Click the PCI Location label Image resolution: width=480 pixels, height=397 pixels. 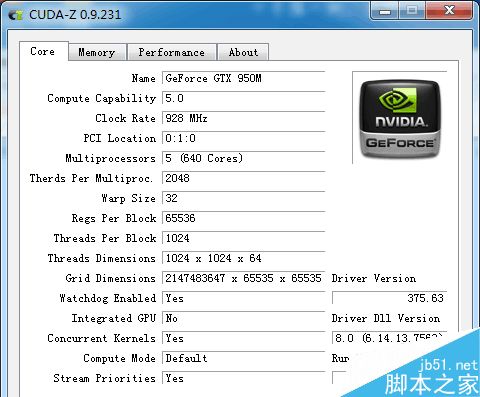coord(120,138)
